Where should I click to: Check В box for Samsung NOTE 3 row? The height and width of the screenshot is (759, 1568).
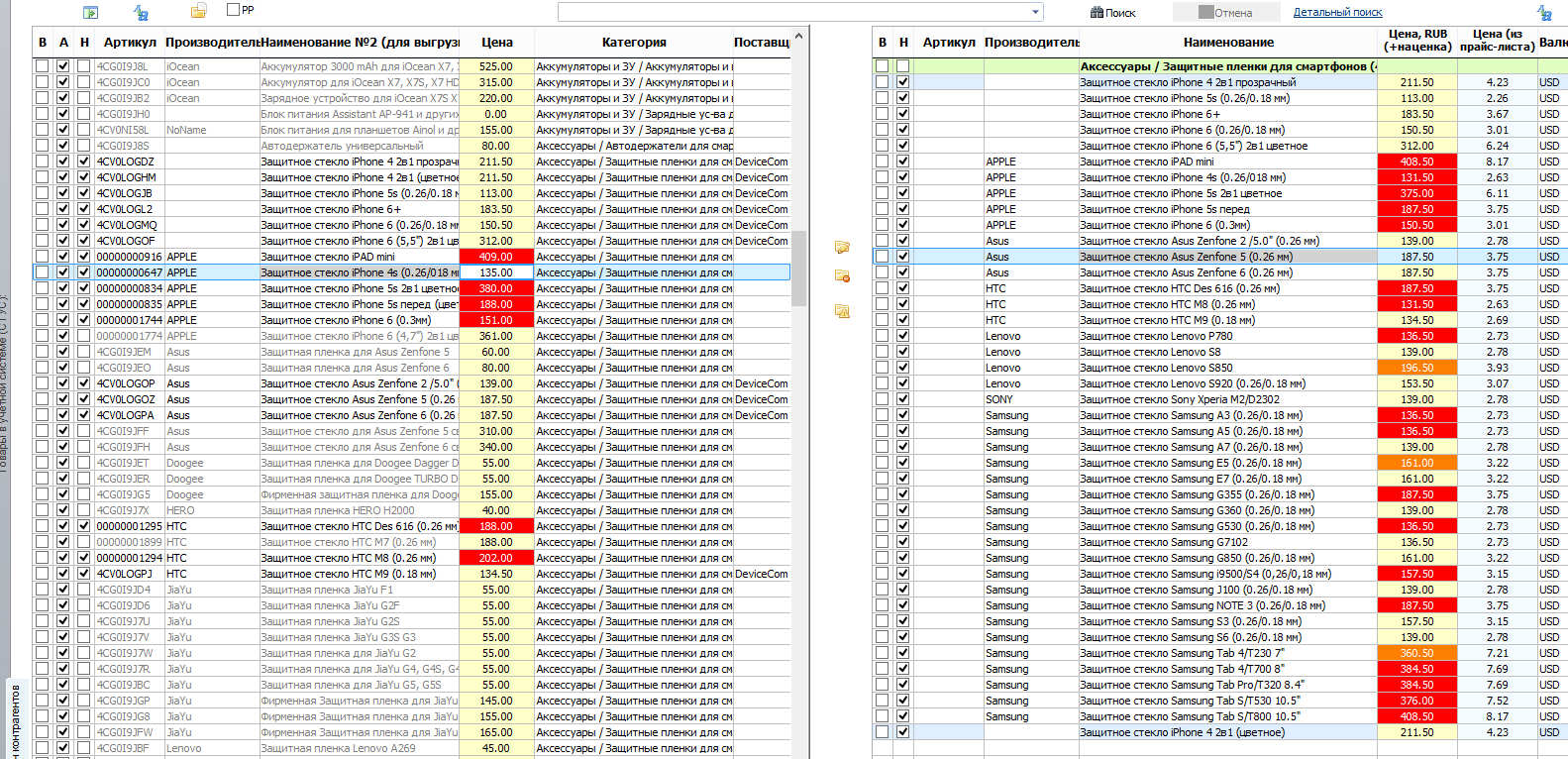pyautogui.click(x=882, y=605)
